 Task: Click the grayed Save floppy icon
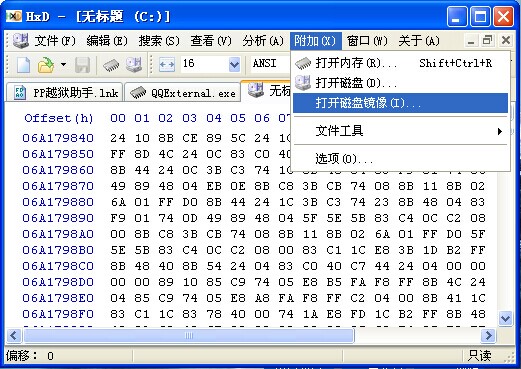82,64
